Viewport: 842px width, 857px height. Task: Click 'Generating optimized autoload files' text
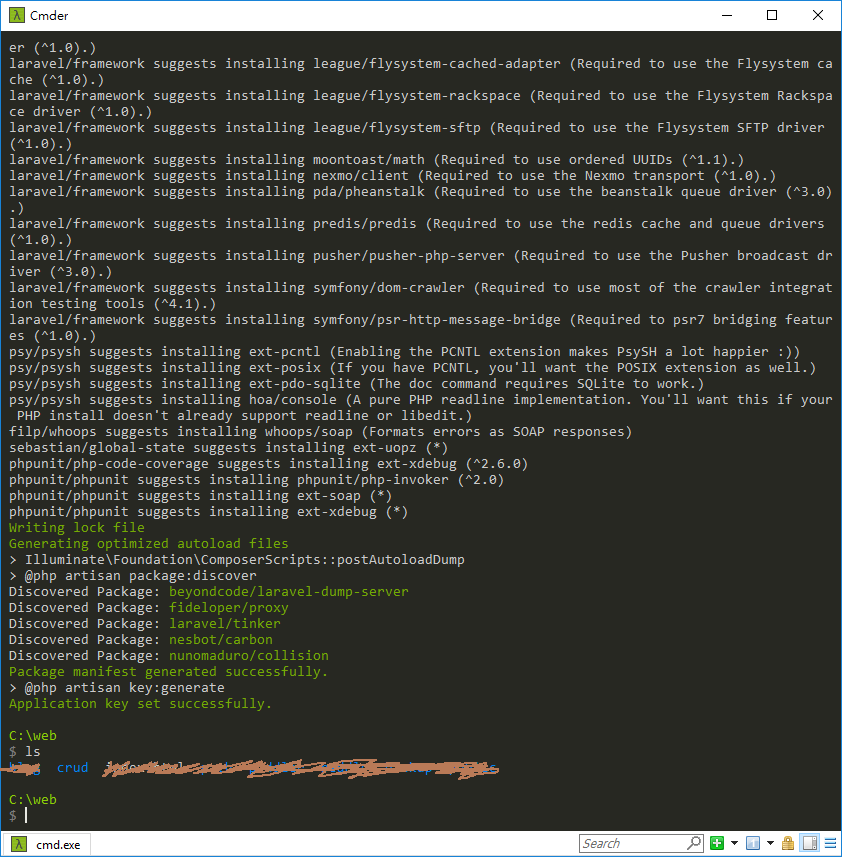(149, 543)
